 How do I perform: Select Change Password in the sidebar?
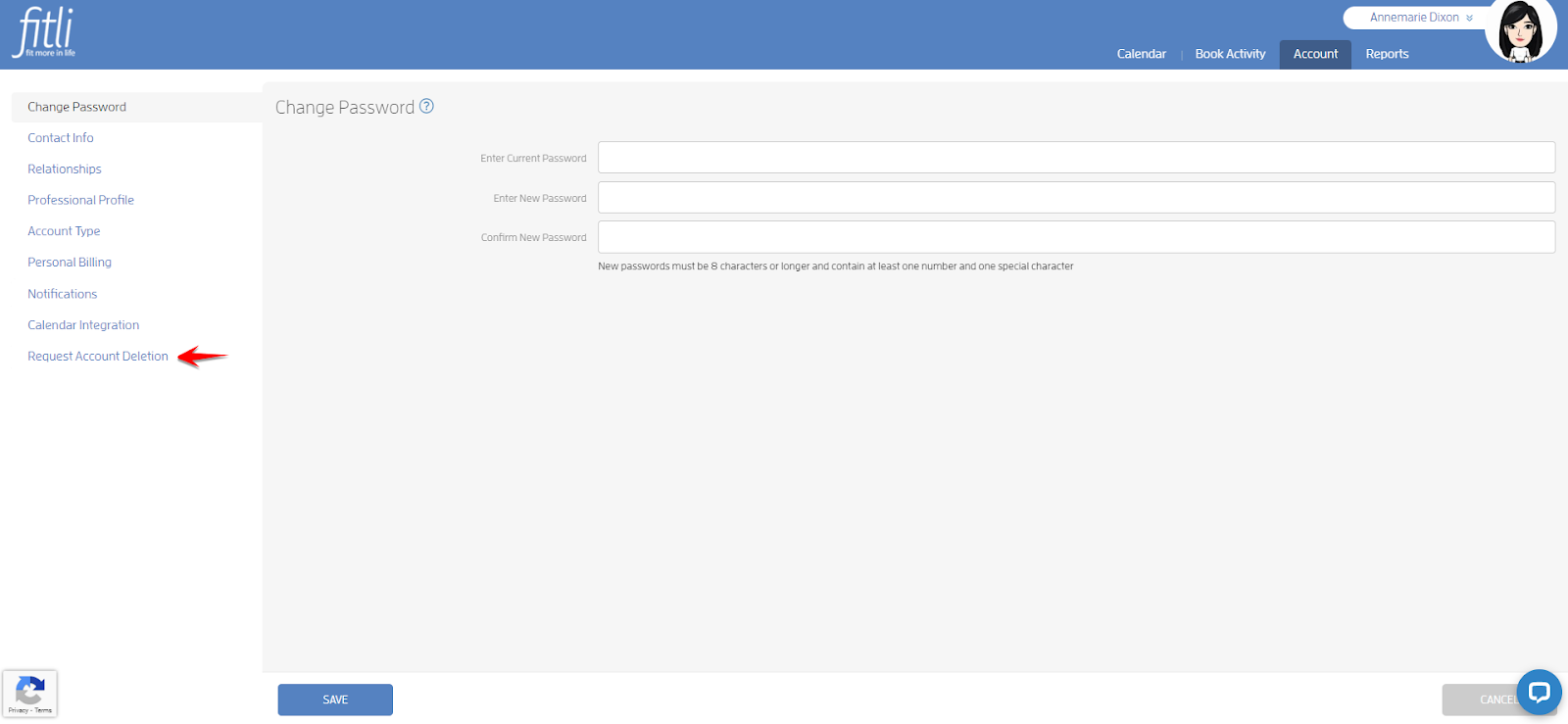[136, 107]
